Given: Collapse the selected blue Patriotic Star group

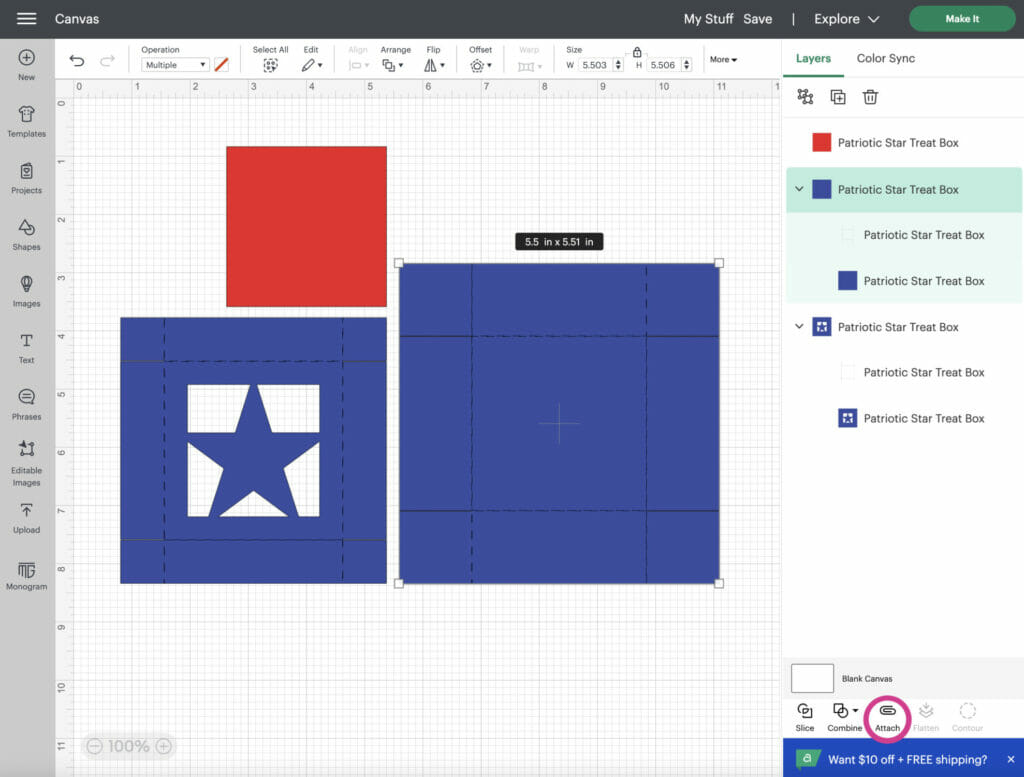Looking at the screenshot, I should pos(798,189).
